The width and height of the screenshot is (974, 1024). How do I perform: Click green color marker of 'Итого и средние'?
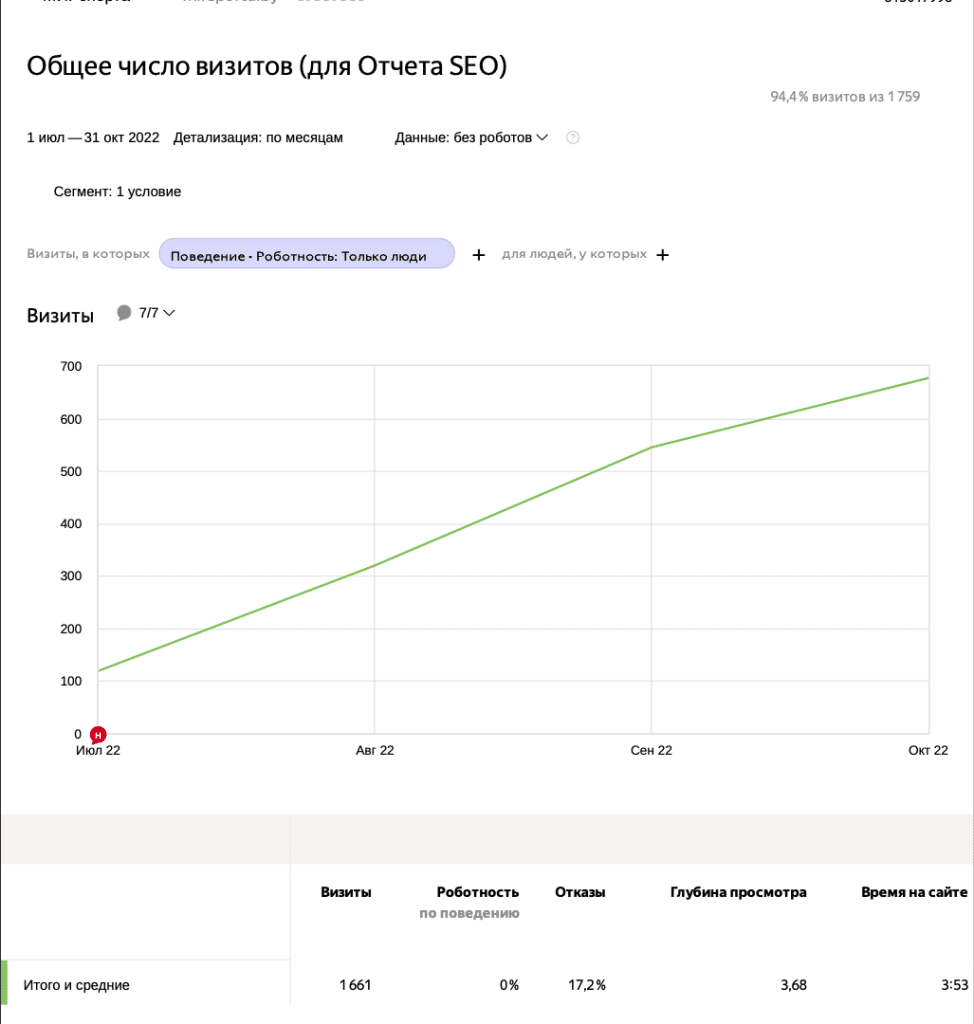point(4,983)
